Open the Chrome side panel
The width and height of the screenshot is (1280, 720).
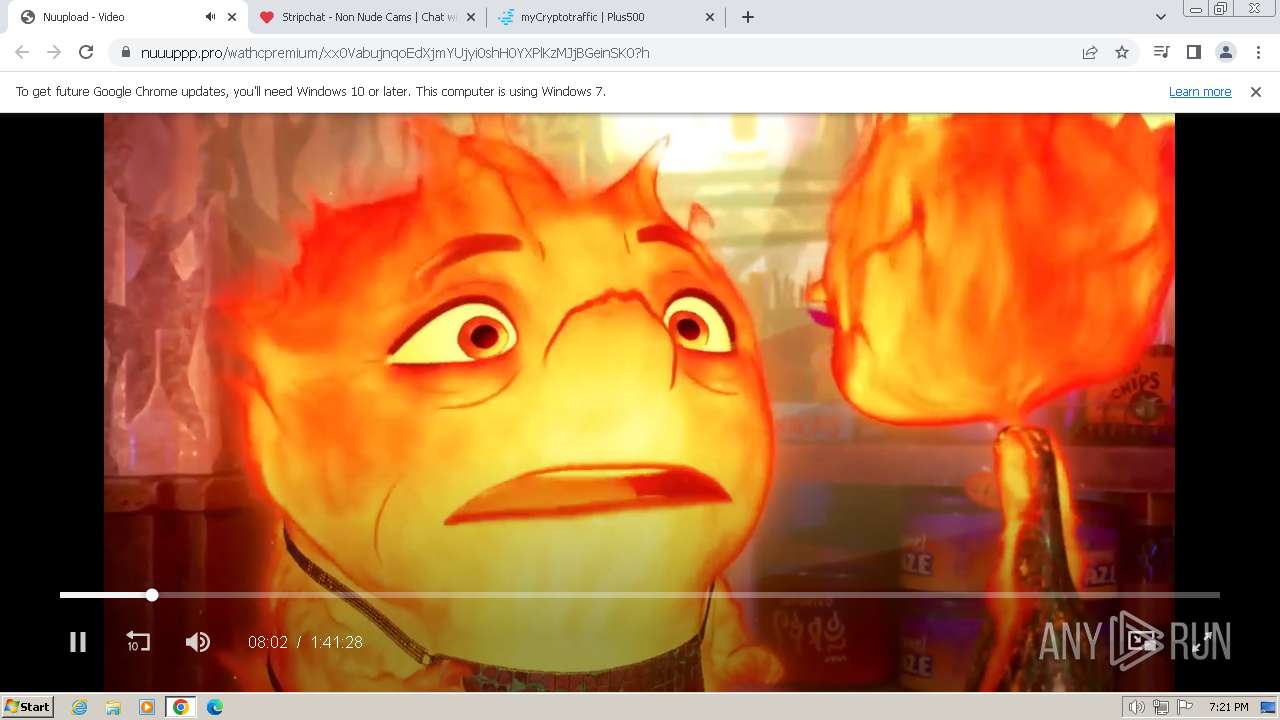pyautogui.click(x=1193, y=52)
